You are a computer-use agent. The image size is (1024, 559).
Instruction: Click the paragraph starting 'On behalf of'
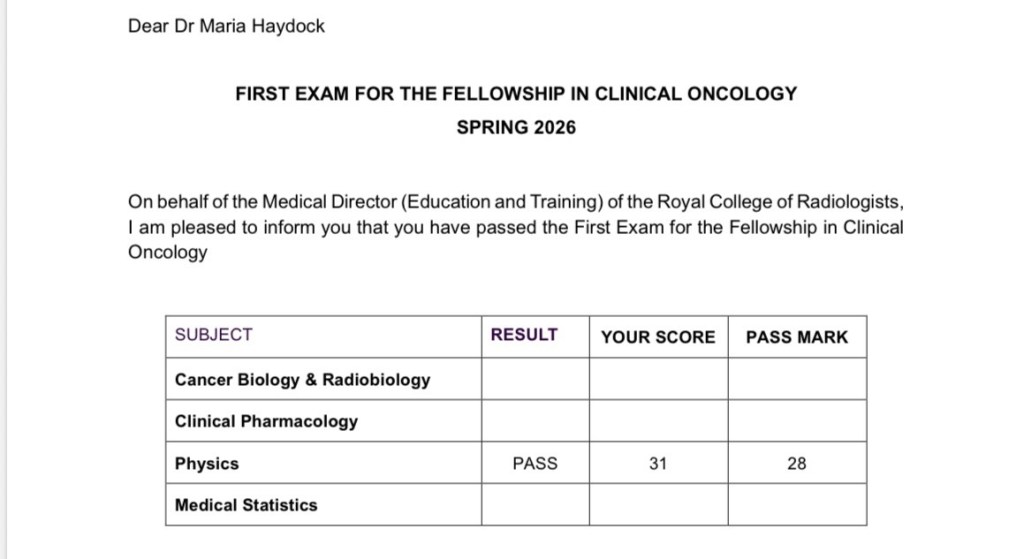point(515,227)
